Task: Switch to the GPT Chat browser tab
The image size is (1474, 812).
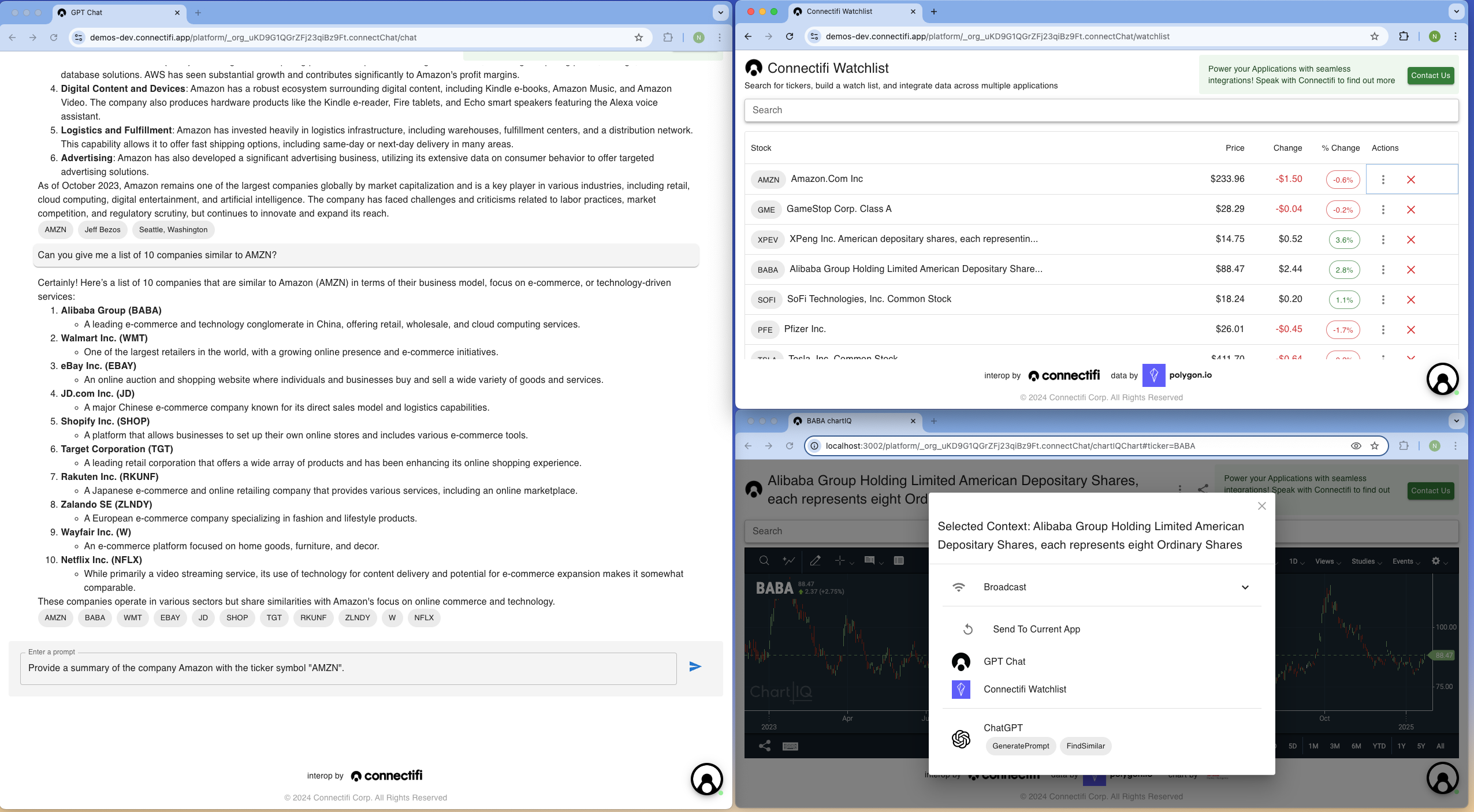Action: tap(120, 12)
